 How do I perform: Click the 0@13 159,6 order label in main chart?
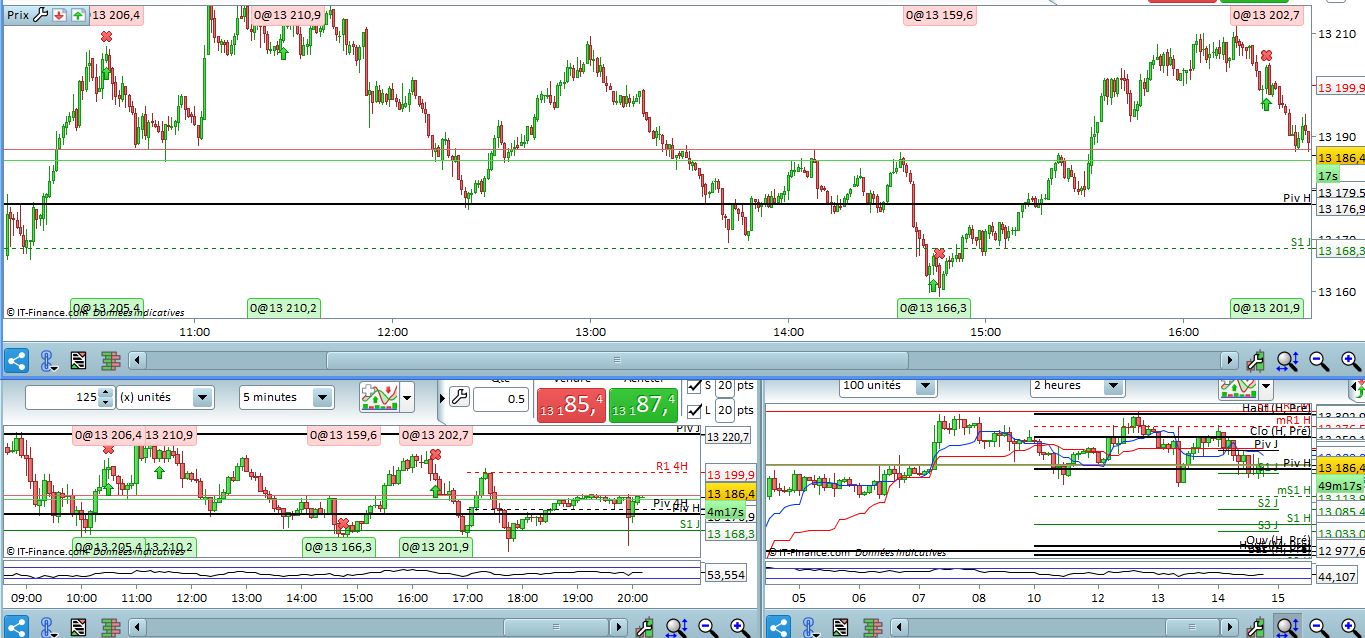click(x=939, y=15)
